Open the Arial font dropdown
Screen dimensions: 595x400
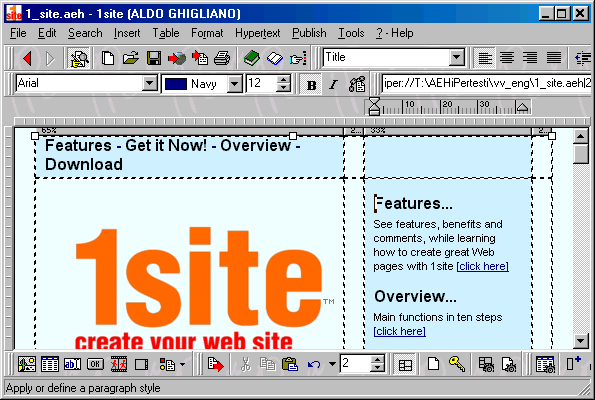(x=150, y=83)
